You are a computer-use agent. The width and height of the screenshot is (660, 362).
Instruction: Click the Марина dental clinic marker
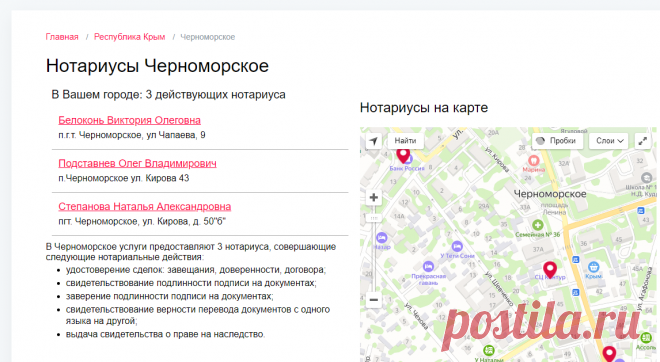click(533, 160)
